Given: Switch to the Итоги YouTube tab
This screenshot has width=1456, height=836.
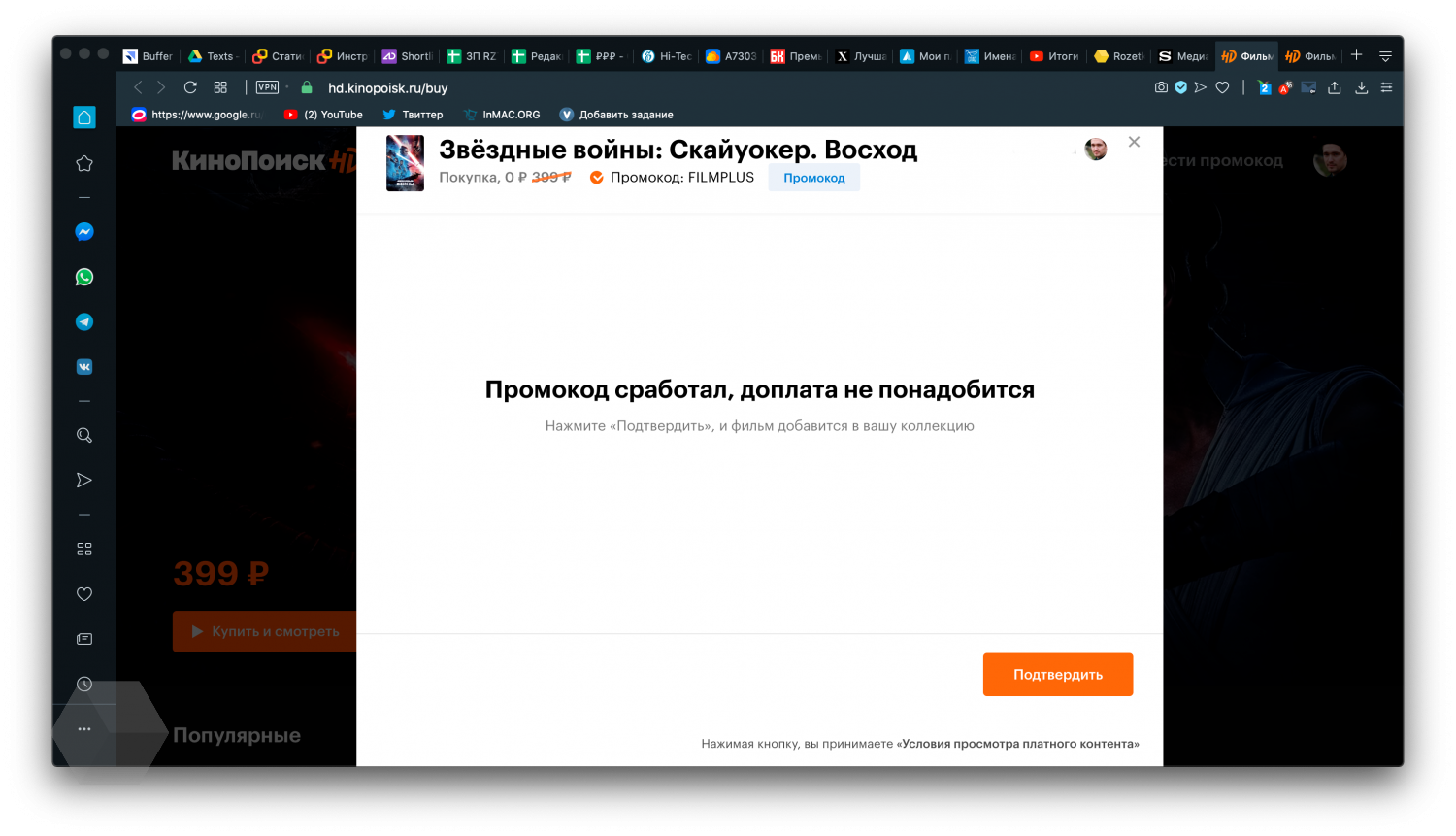Looking at the screenshot, I should pyautogui.click(x=1054, y=56).
